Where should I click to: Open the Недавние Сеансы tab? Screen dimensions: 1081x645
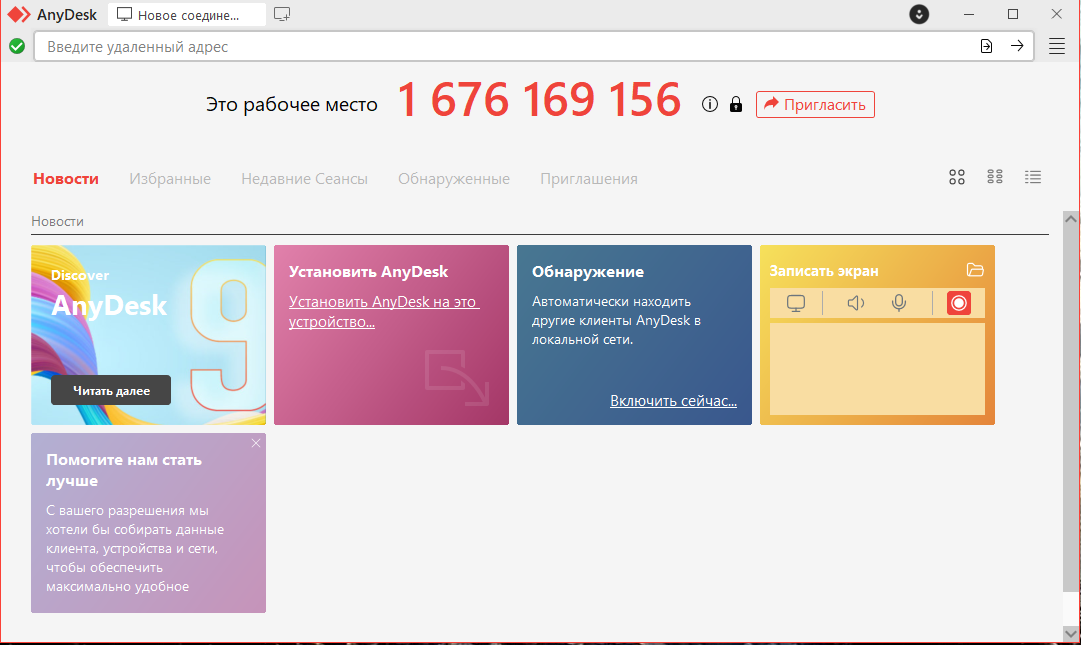coord(305,178)
